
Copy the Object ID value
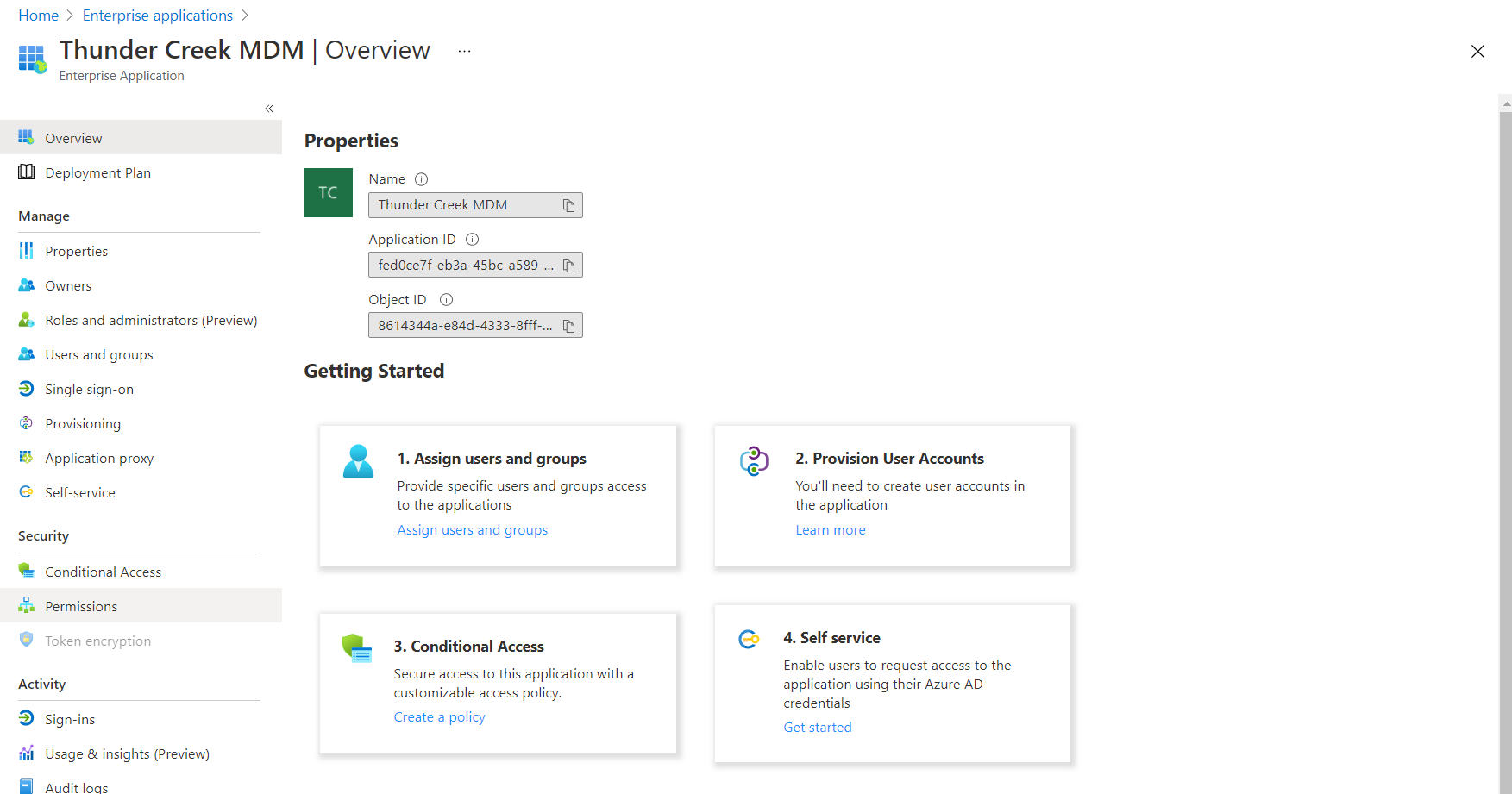[x=568, y=326]
